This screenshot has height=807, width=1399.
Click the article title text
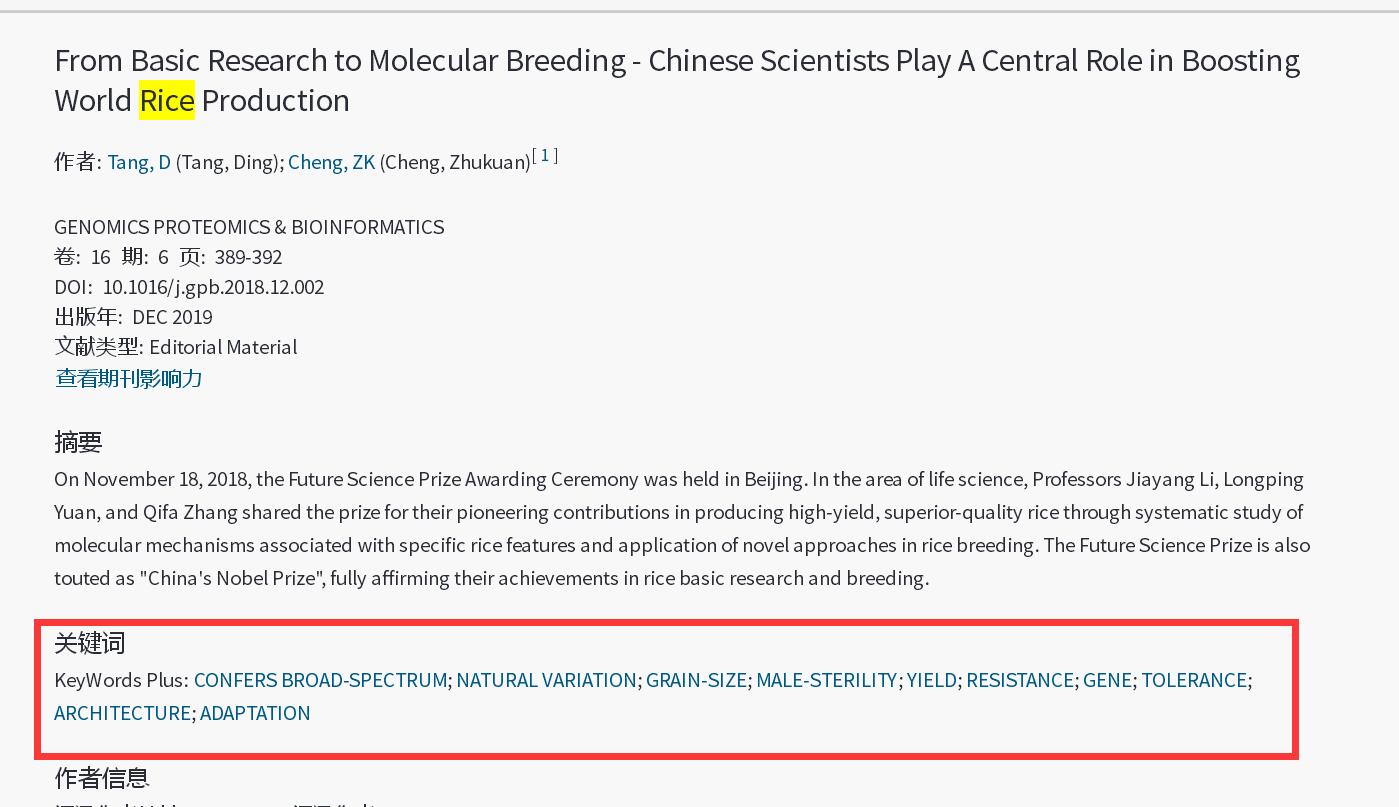coord(677,80)
